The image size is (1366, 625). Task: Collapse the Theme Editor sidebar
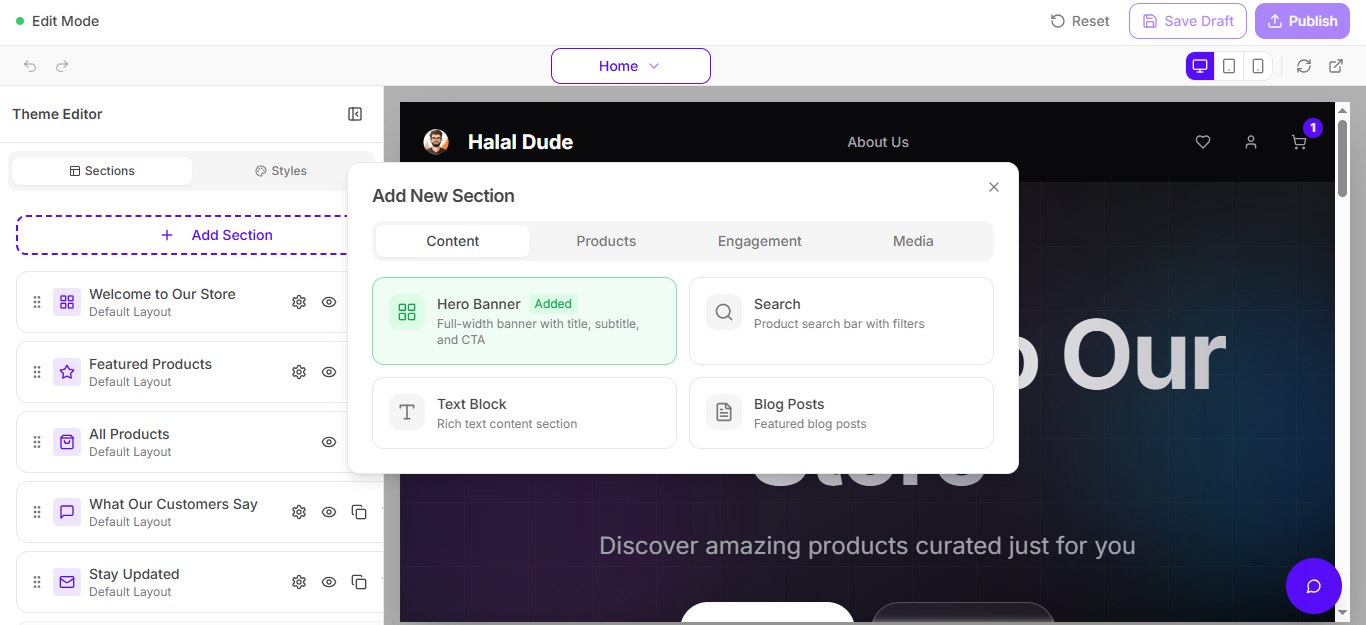point(355,114)
